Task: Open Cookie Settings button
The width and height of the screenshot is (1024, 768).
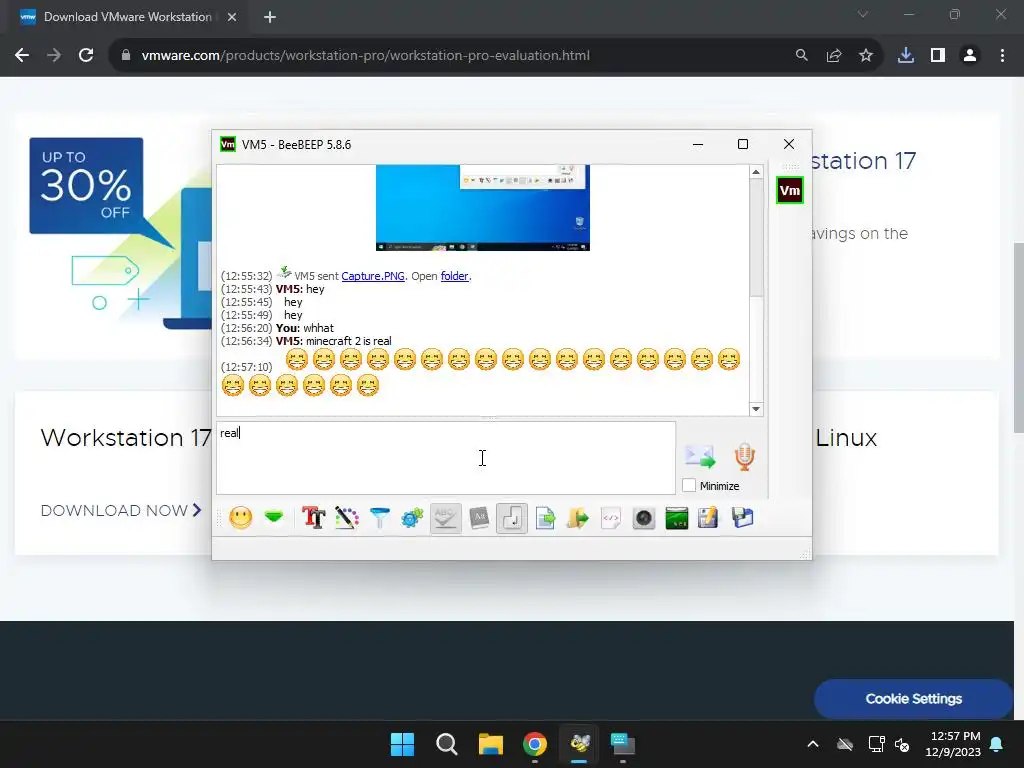Action: pos(914,699)
